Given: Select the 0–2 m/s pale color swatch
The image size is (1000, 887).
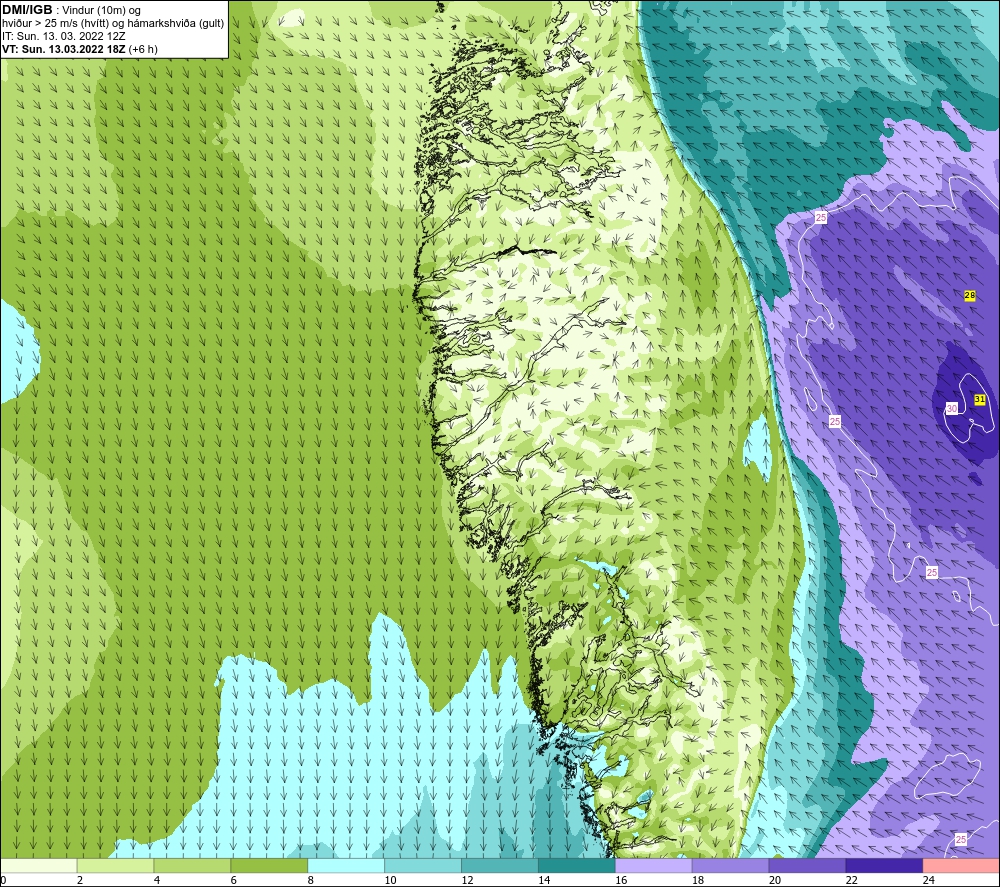Looking at the screenshot, I should (39, 866).
